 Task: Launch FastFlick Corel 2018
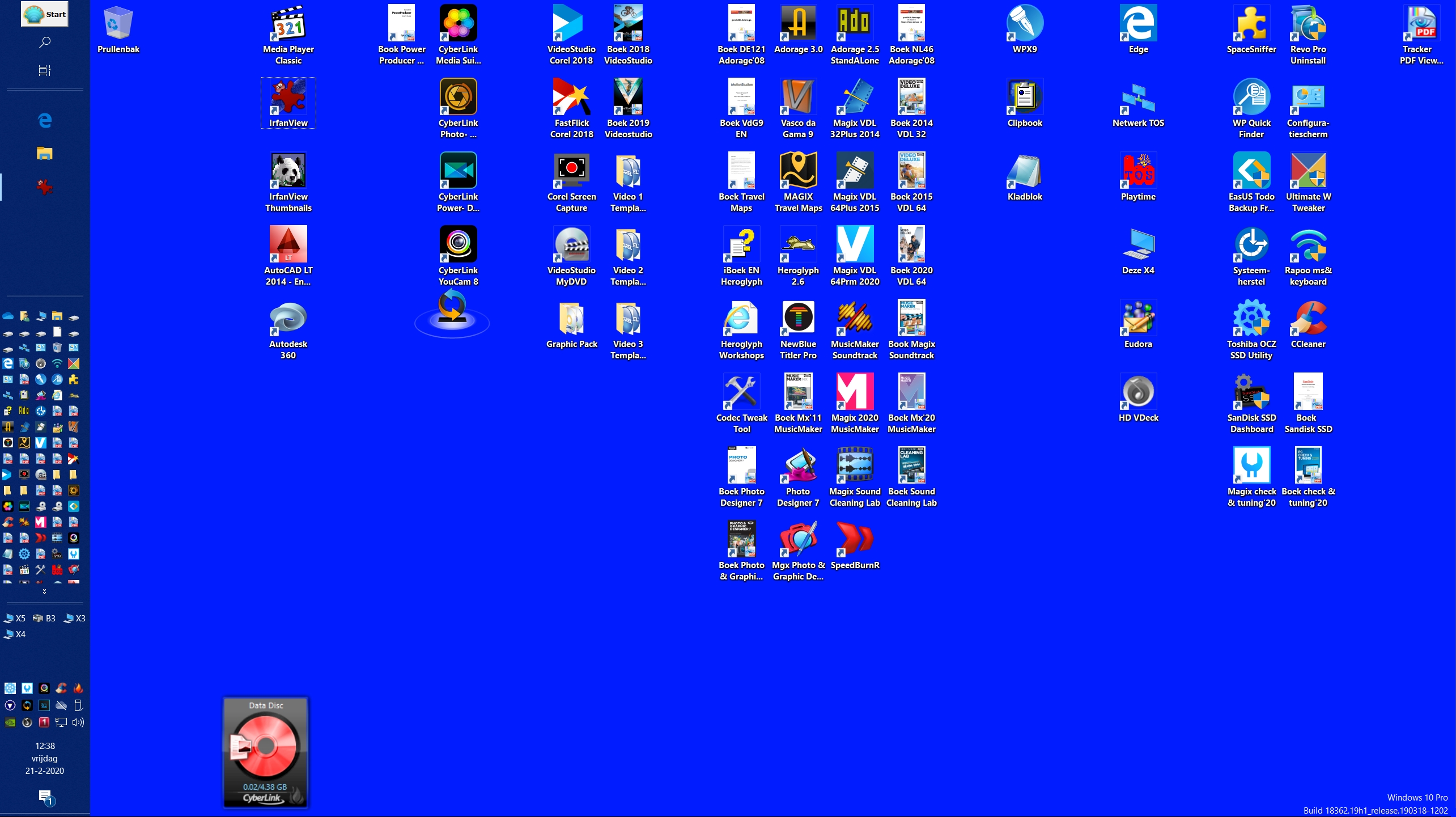tap(571, 109)
